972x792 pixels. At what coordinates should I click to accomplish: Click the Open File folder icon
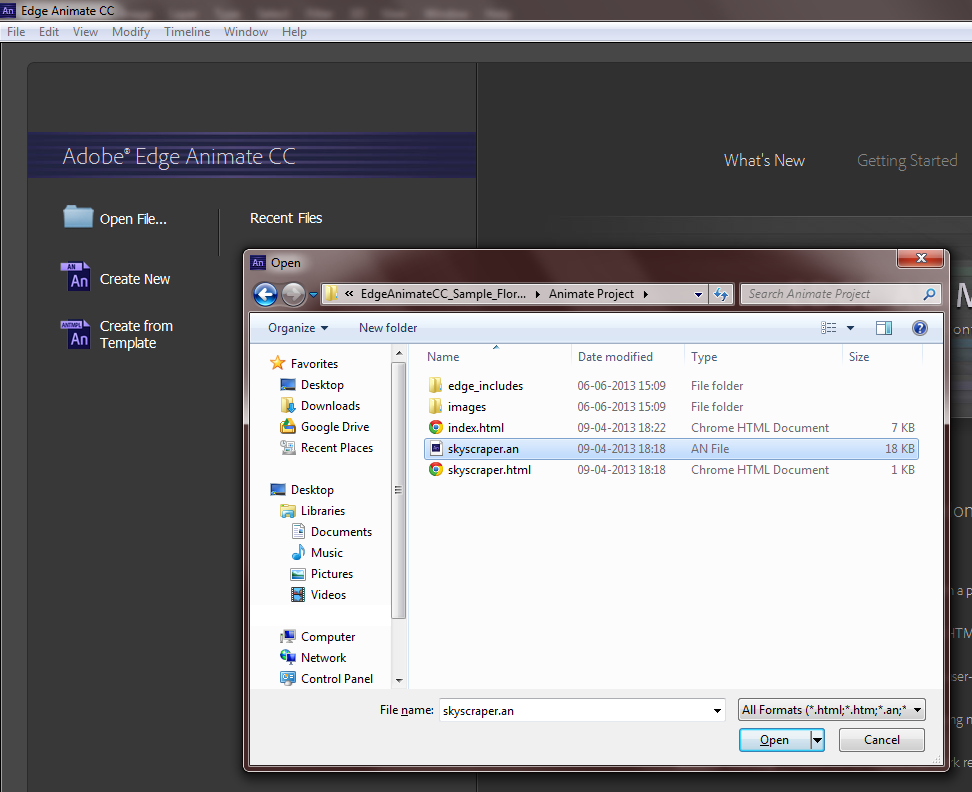[x=78, y=218]
